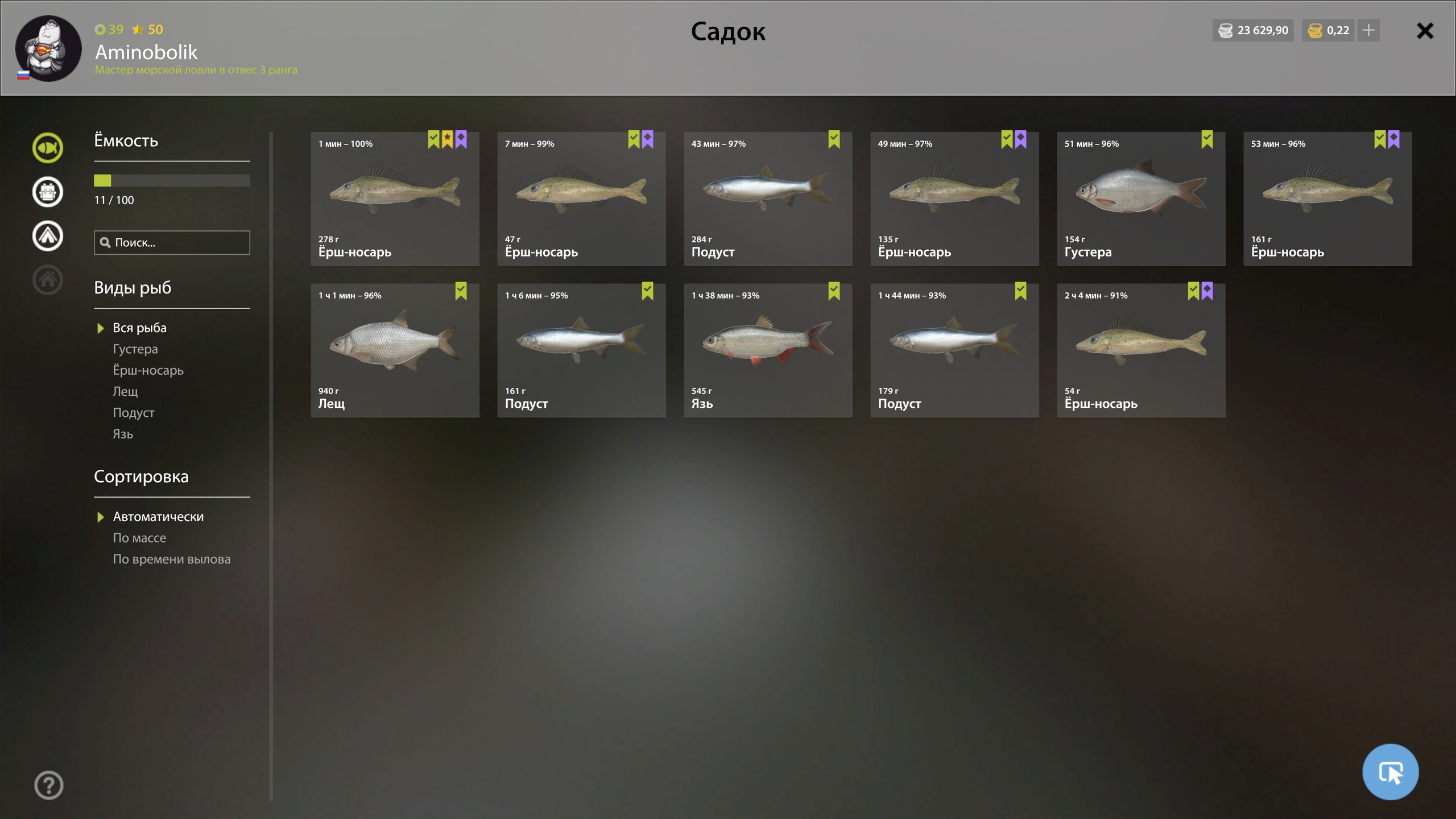Click the greyed-out house sidebar icon
This screenshot has width=1456, height=819.
pos(48,280)
